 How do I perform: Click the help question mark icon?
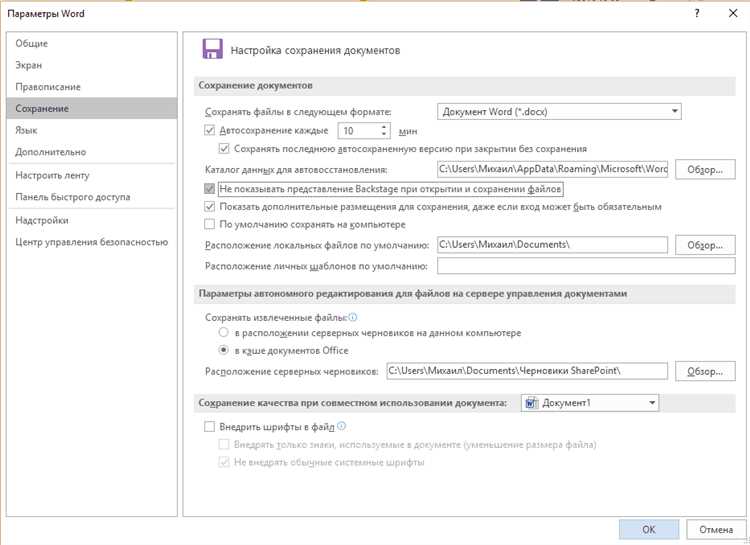[697, 13]
